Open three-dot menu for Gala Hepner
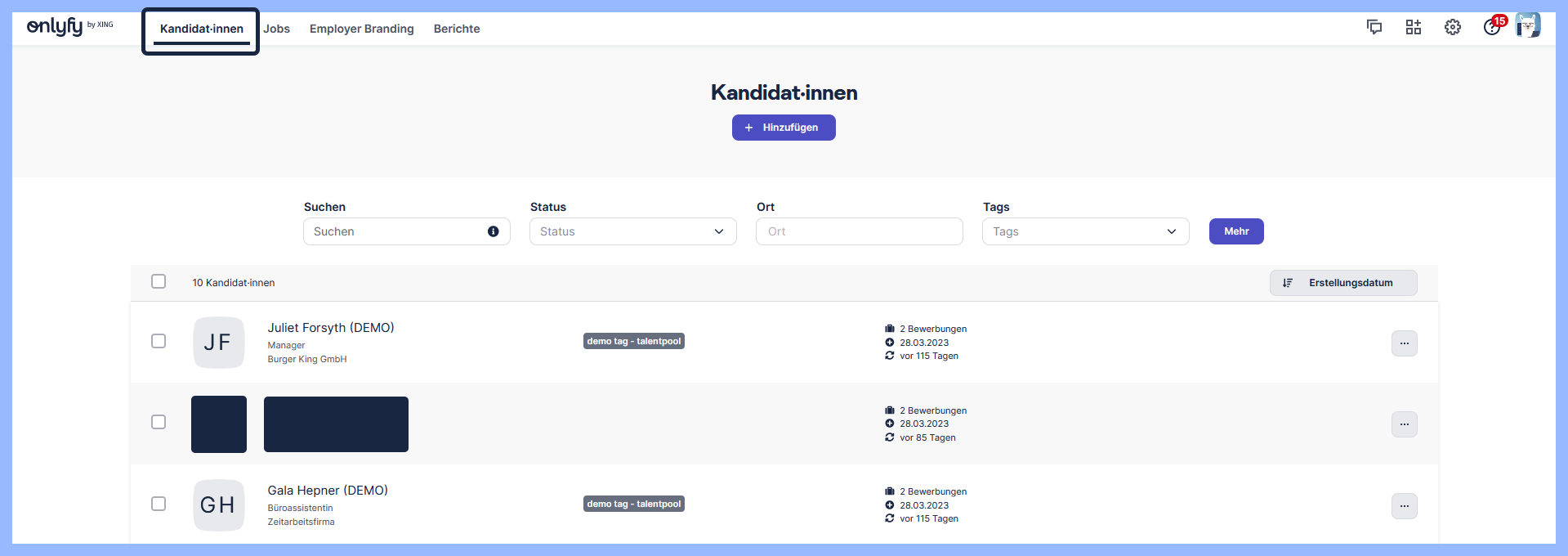Viewport: 1568px width, 556px height. 1404,506
